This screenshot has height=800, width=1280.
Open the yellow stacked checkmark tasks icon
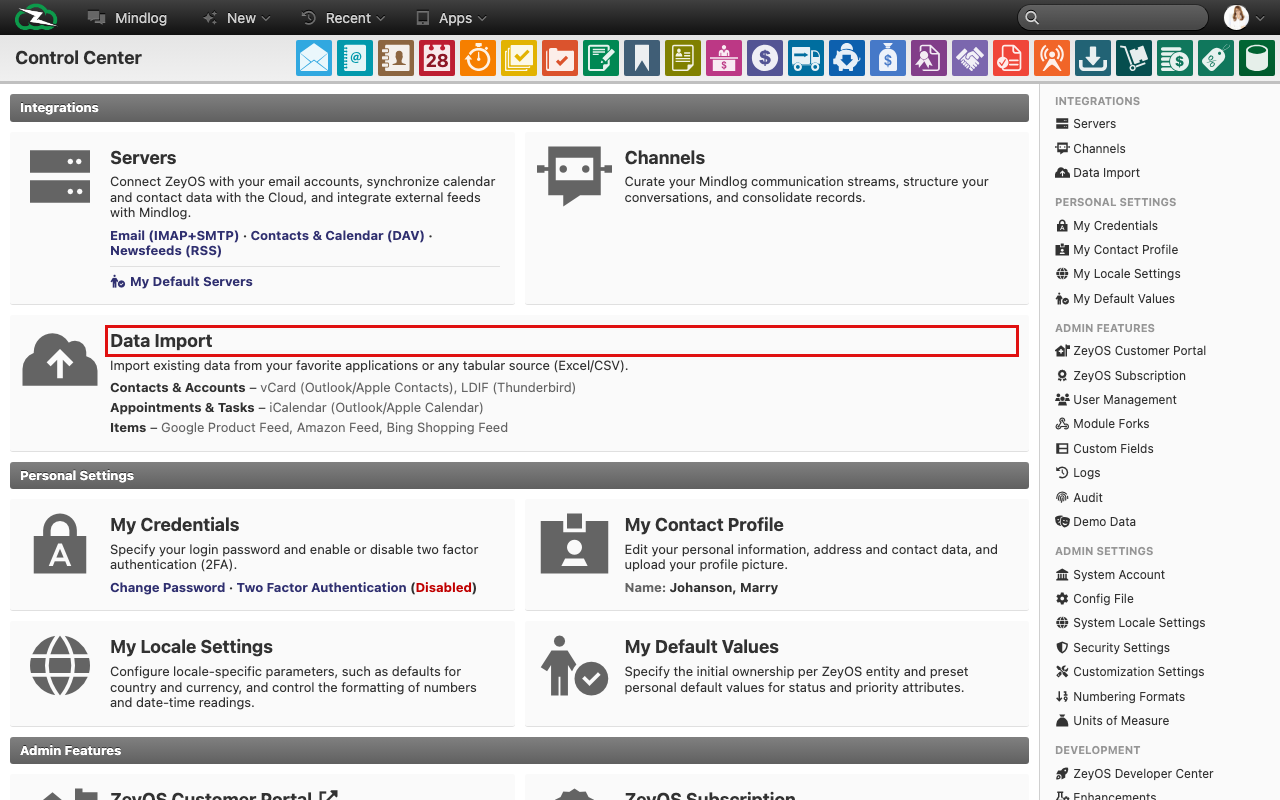point(519,58)
